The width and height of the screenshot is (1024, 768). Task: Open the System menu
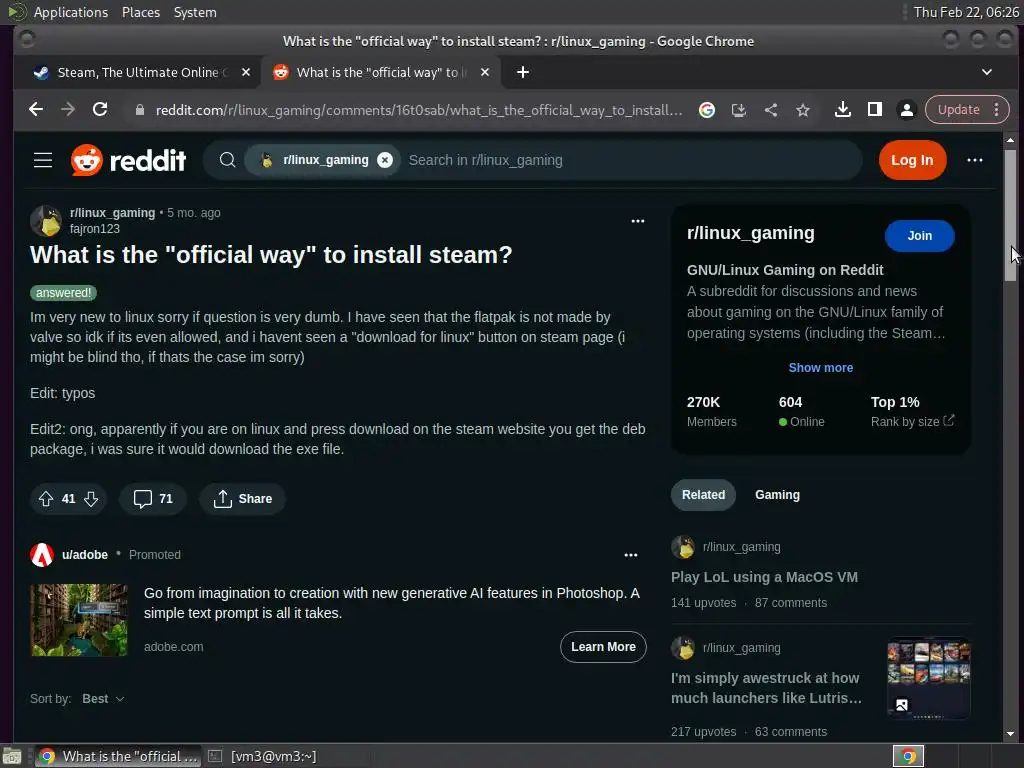point(195,12)
